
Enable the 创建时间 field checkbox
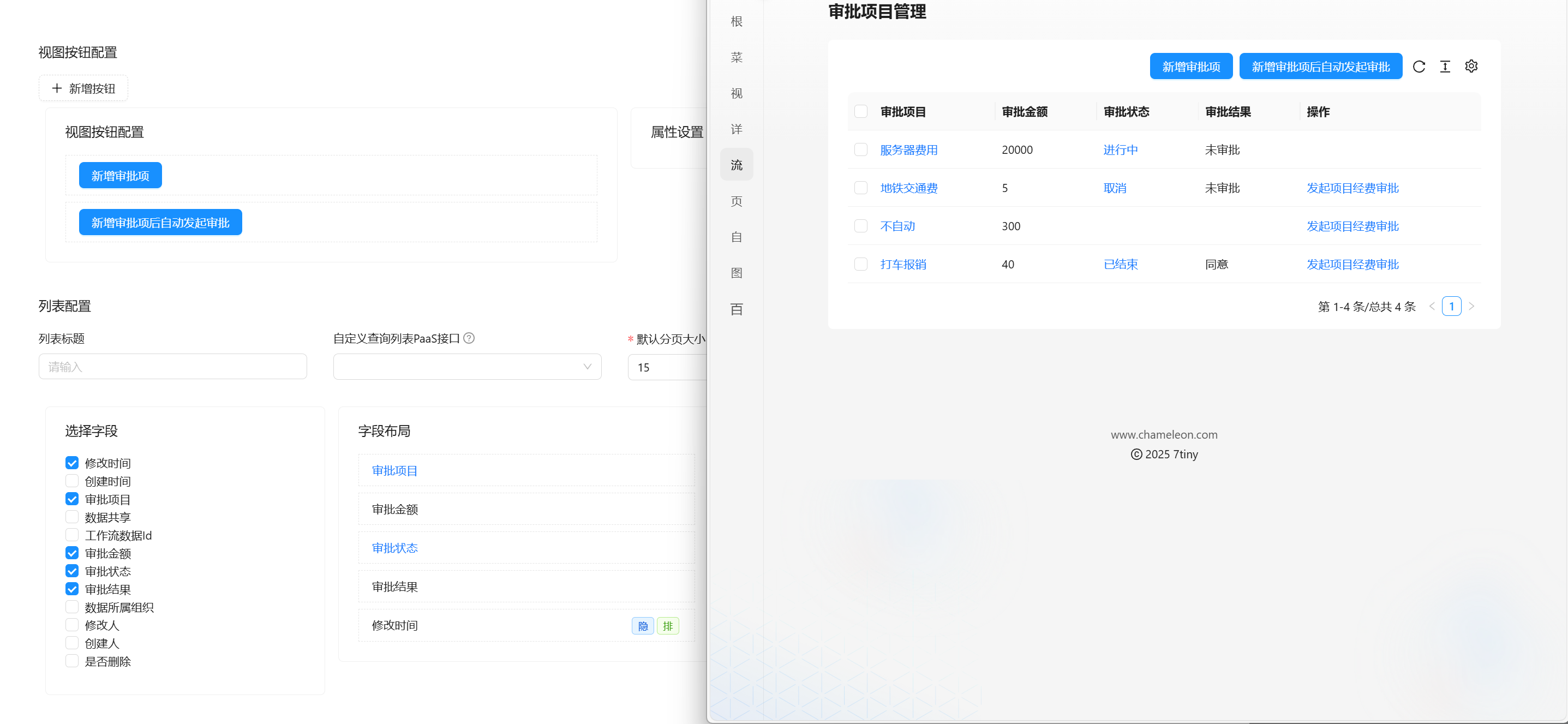[72, 481]
